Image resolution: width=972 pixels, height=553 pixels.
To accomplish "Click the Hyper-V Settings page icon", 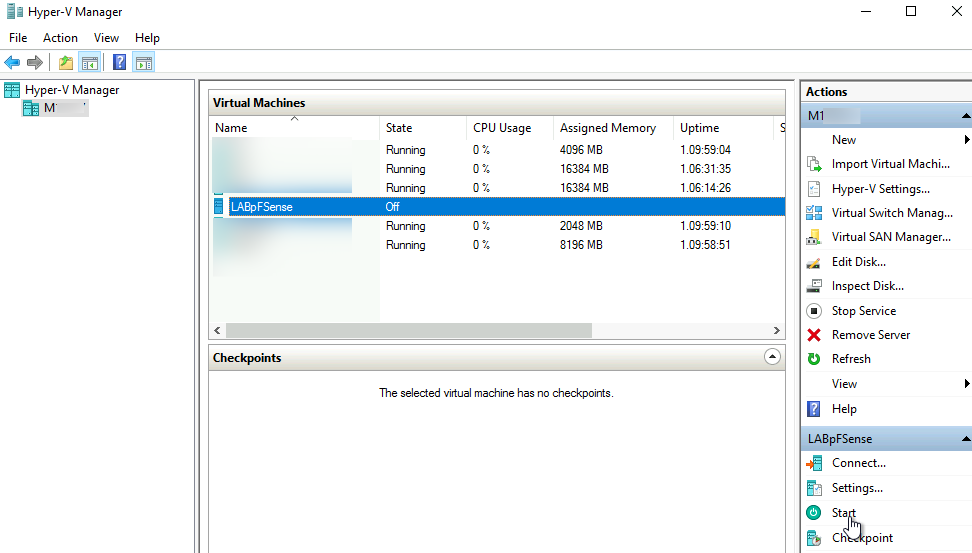I will pyautogui.click(x=814, y=188).
